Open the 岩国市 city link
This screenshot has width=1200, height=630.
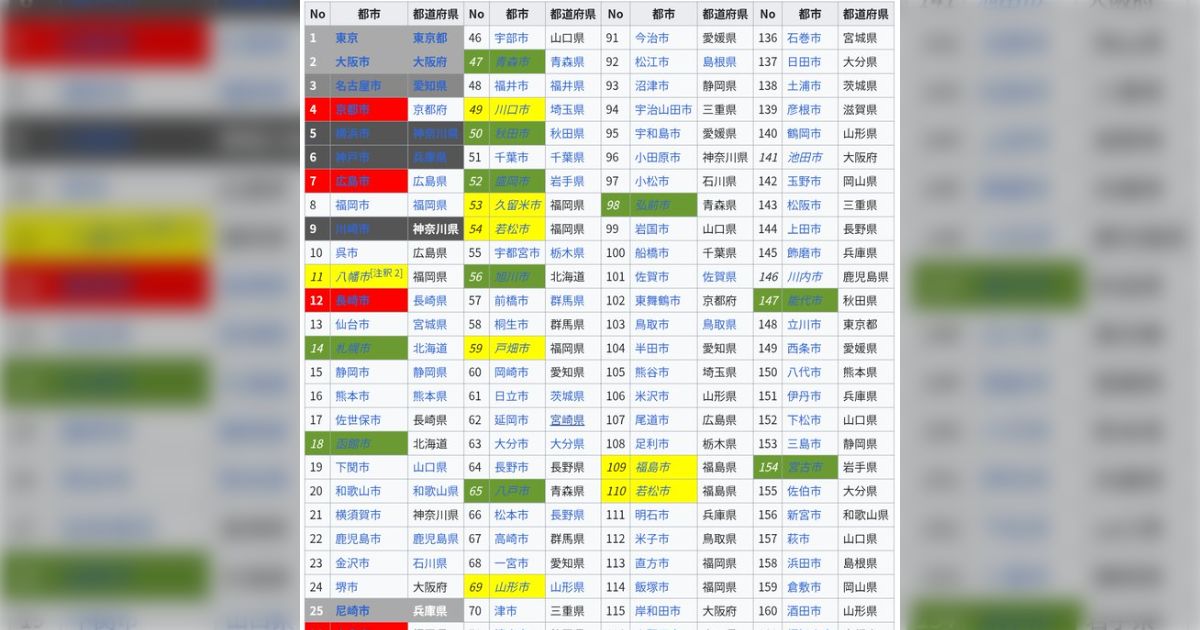653,229
